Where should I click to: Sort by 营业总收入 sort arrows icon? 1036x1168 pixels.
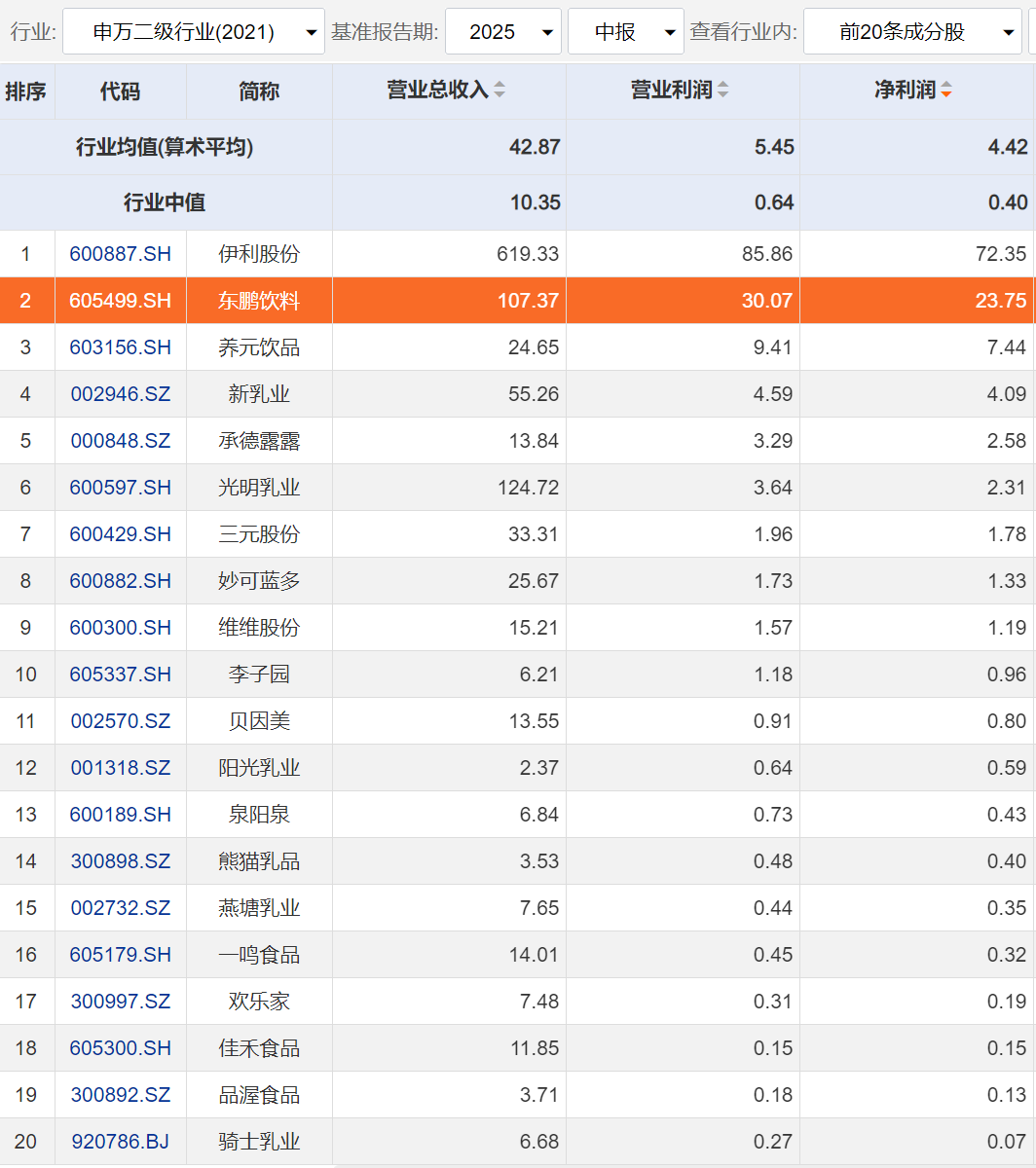click(499, 91)
